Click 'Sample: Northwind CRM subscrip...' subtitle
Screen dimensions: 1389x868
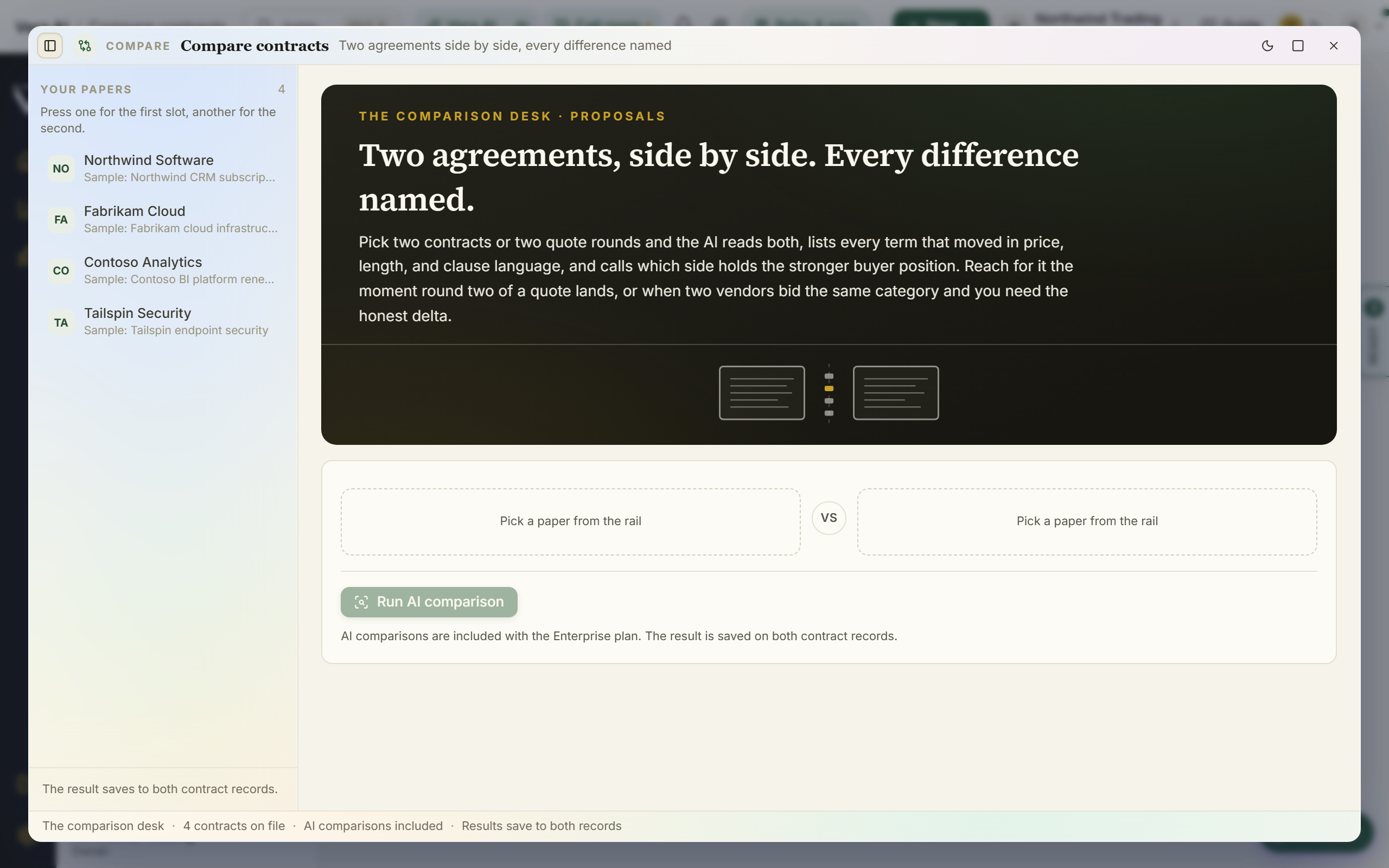[x=180, y=177]
